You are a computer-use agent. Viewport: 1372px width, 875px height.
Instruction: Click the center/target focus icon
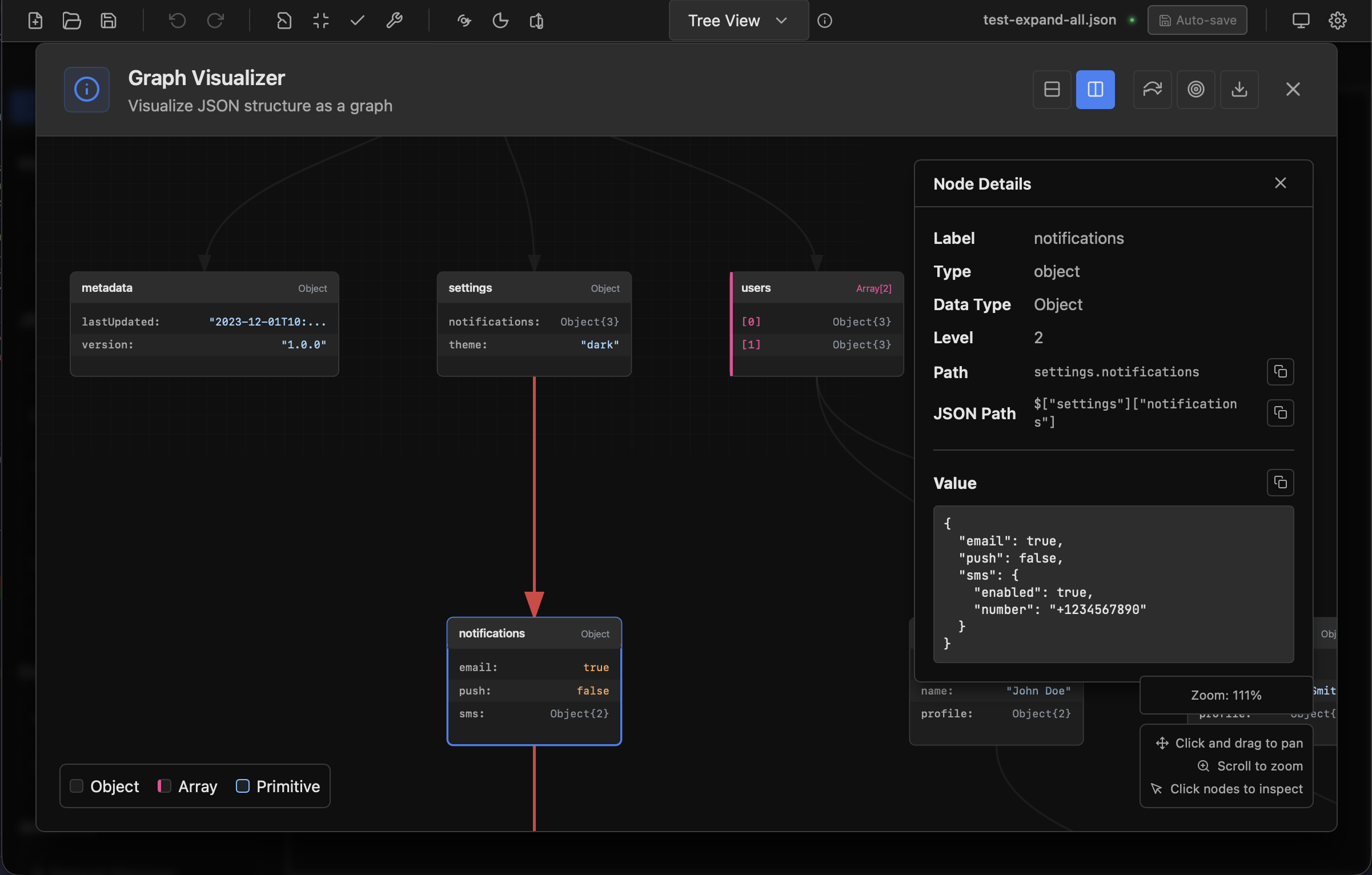[1196, 90]
